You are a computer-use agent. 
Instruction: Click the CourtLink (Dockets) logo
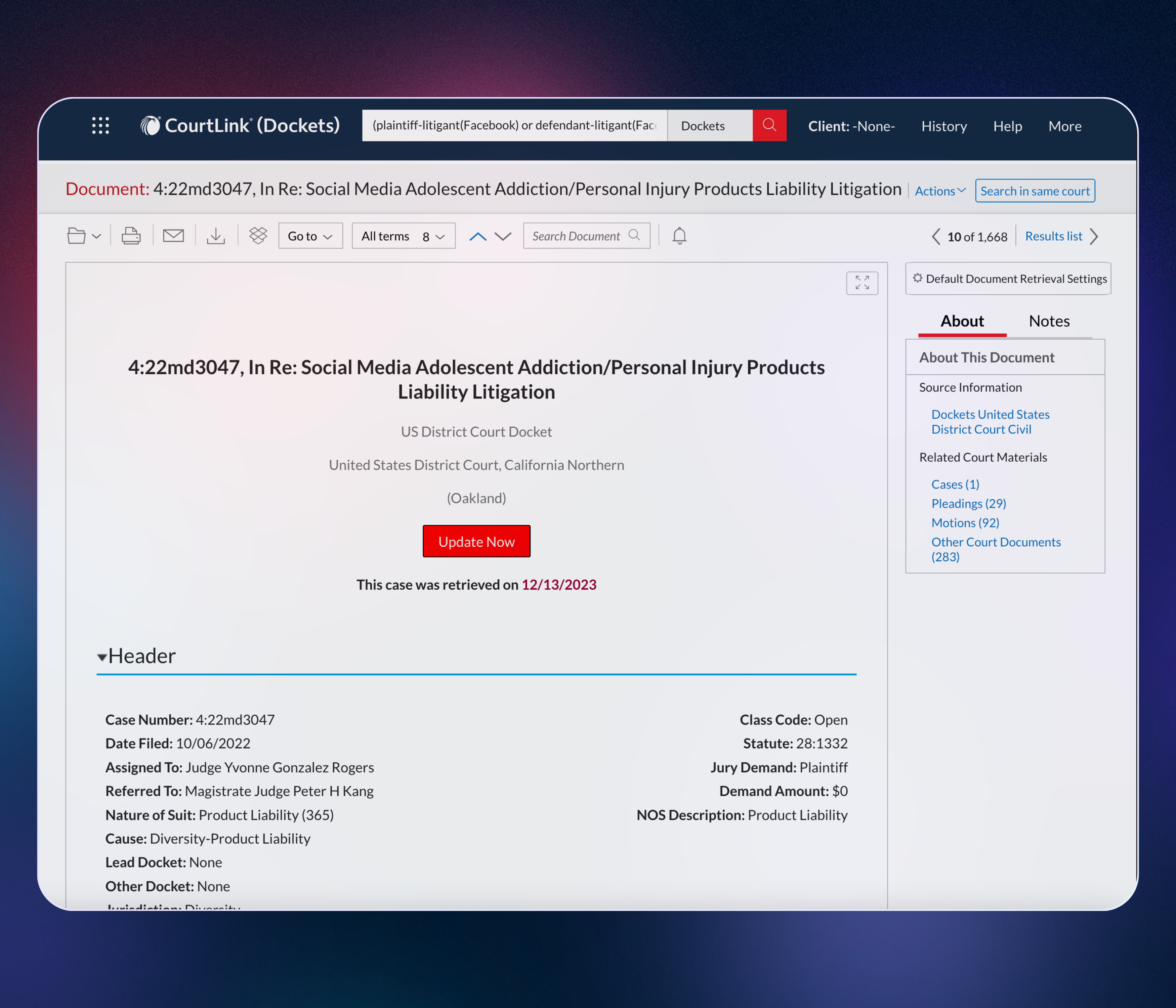pyautogui.click(x=240, y=125)
